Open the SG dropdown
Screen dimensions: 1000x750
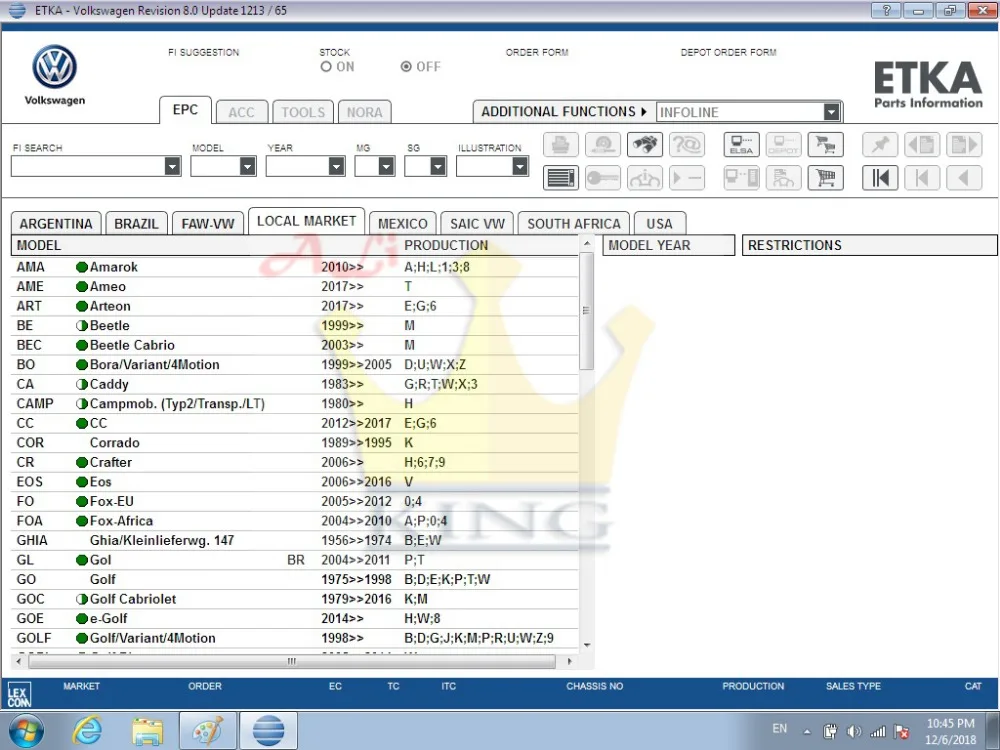pyautogui.click(x=438, y=166)
